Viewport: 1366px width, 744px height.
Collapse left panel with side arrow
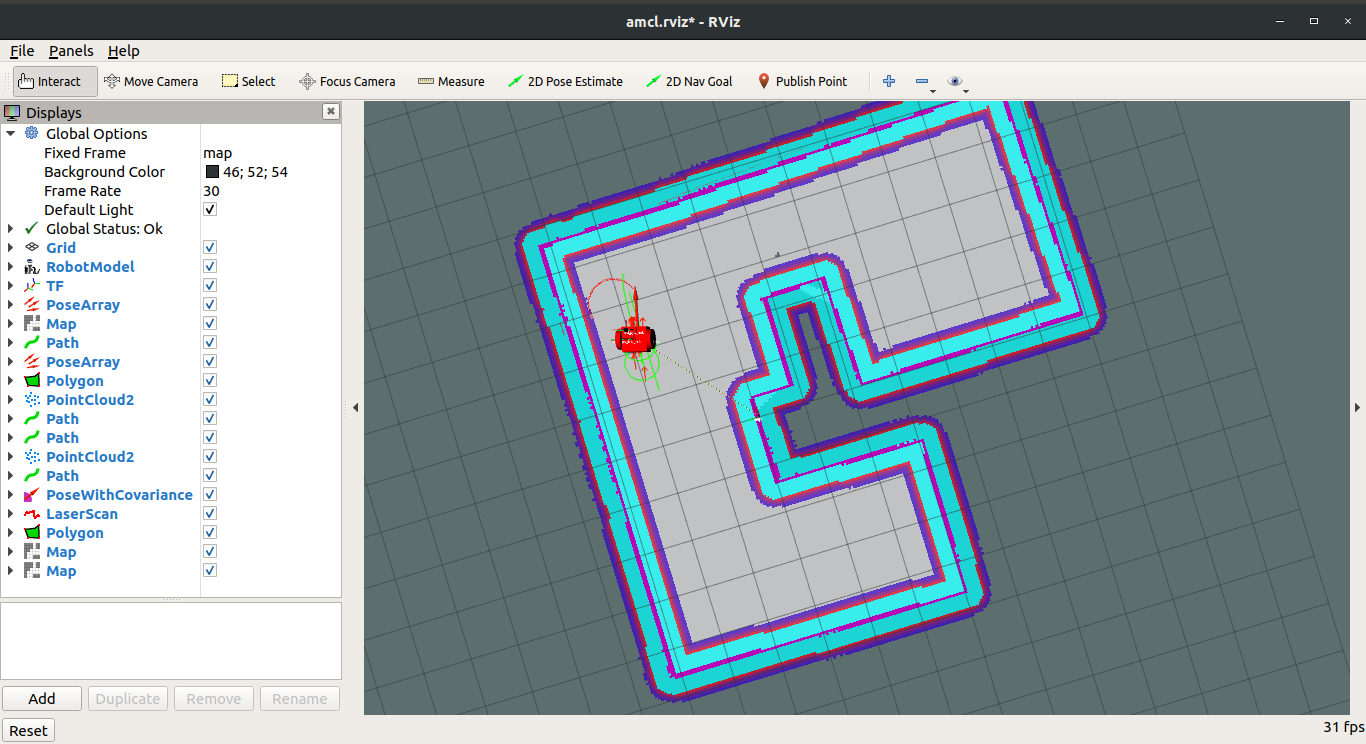tap(355, 408)
